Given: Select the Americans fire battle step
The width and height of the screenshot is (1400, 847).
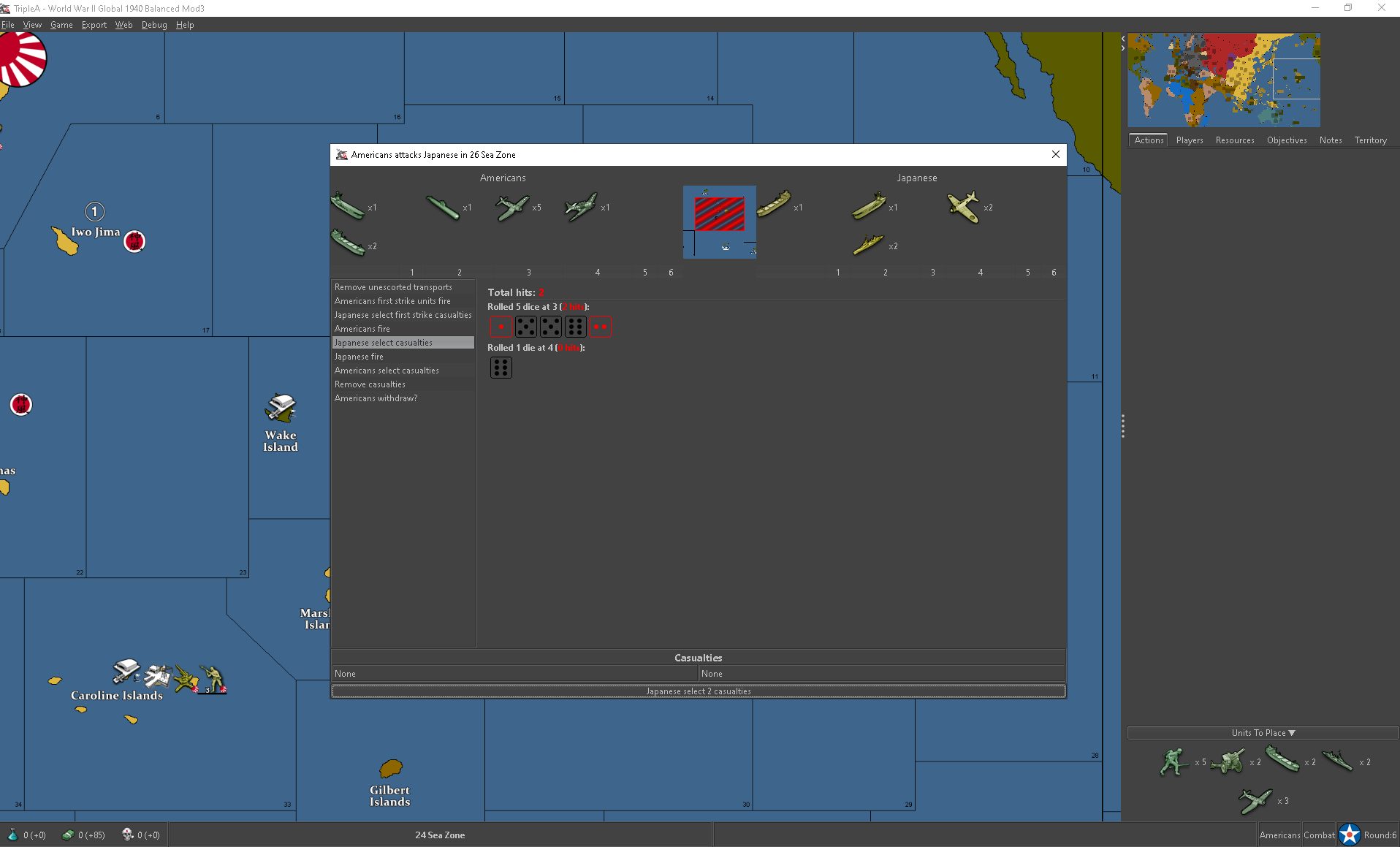Looking at the screenshot, I should (x=362, y=329).
